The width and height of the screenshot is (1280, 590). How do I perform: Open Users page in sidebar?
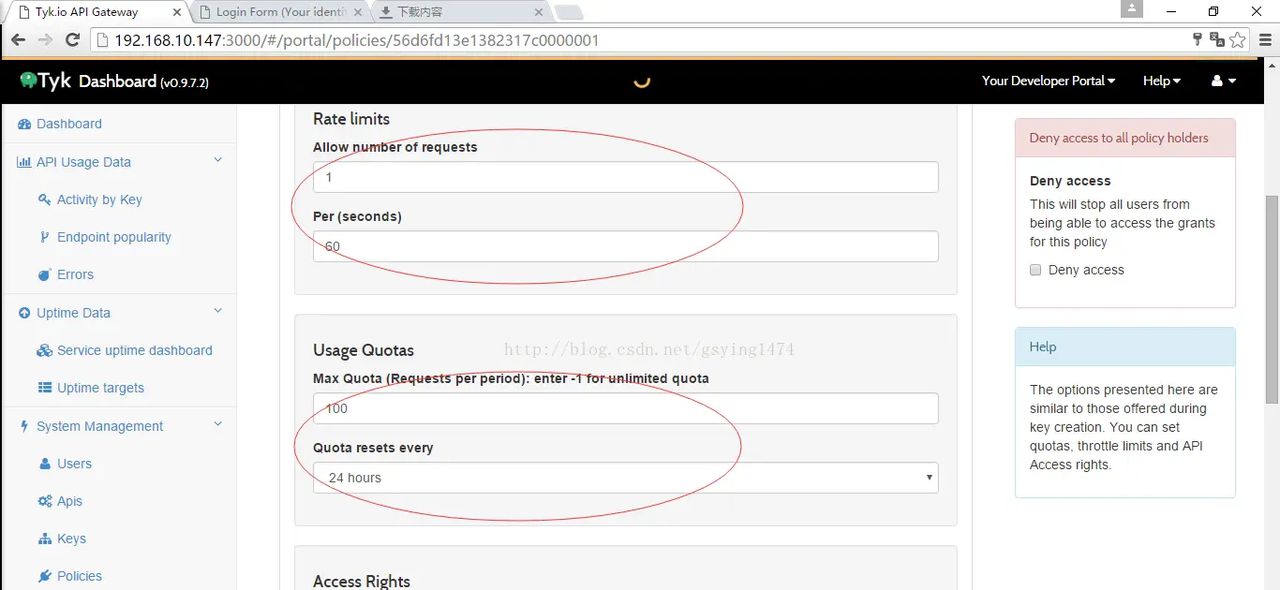74,464
